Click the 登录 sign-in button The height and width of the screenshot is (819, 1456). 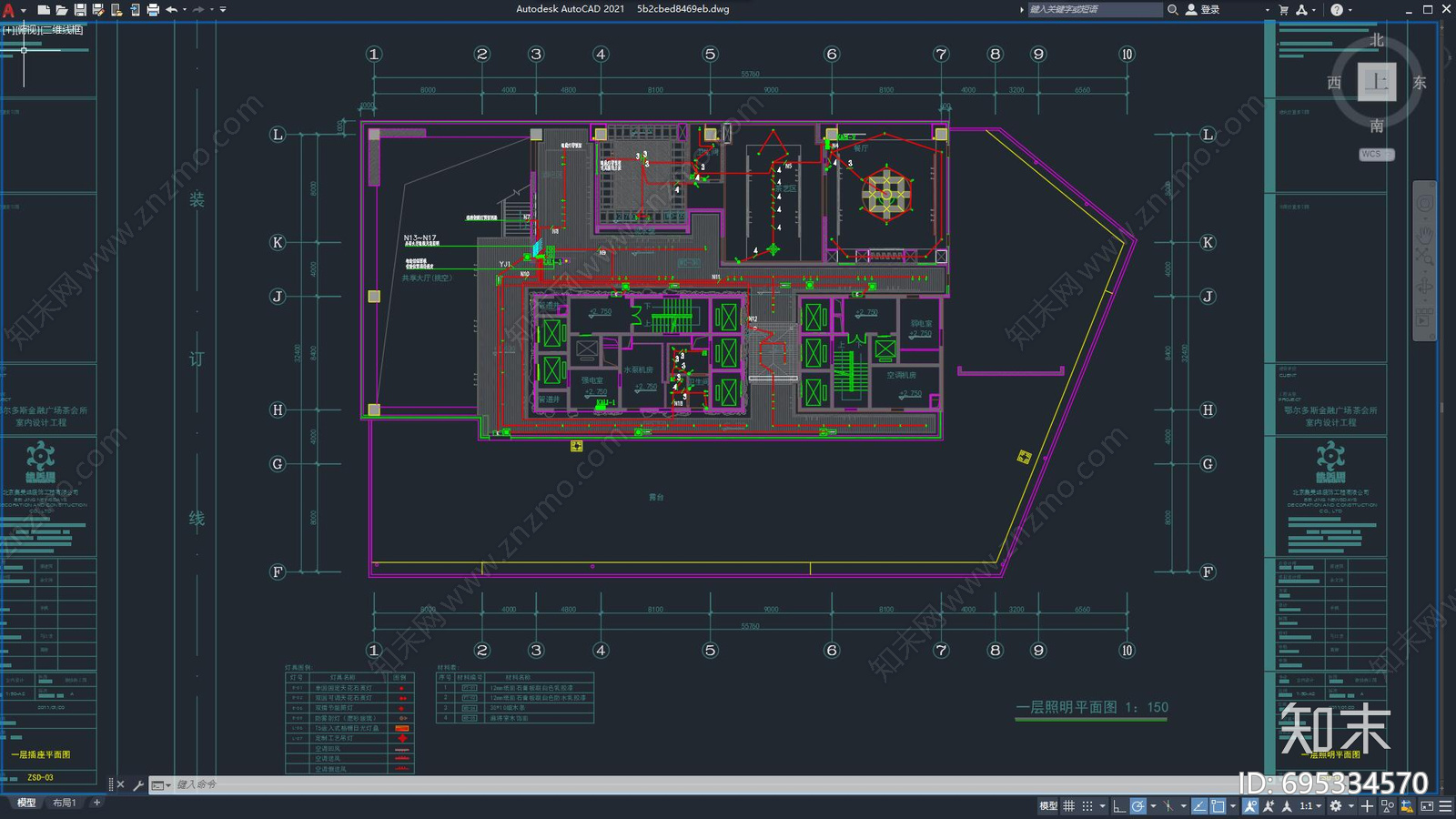tap(1203, 10)
